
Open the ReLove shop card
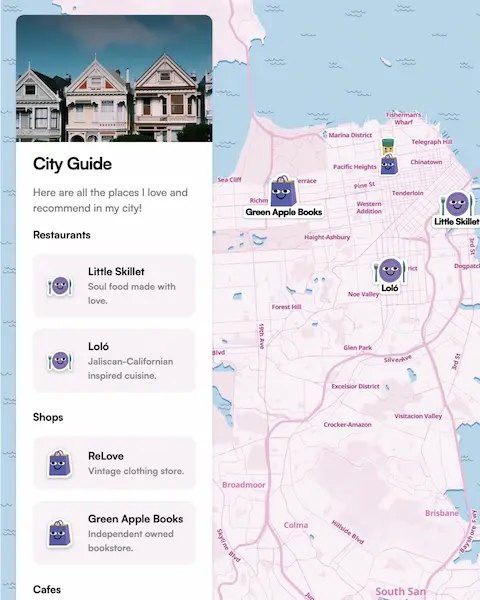(x=114, y=463)
